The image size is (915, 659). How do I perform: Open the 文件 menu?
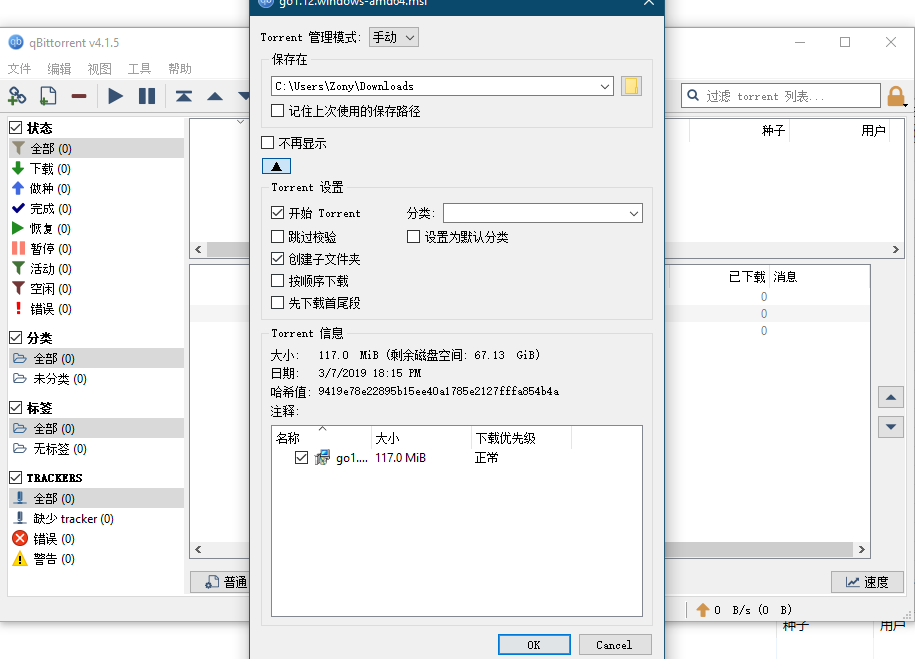19,69
